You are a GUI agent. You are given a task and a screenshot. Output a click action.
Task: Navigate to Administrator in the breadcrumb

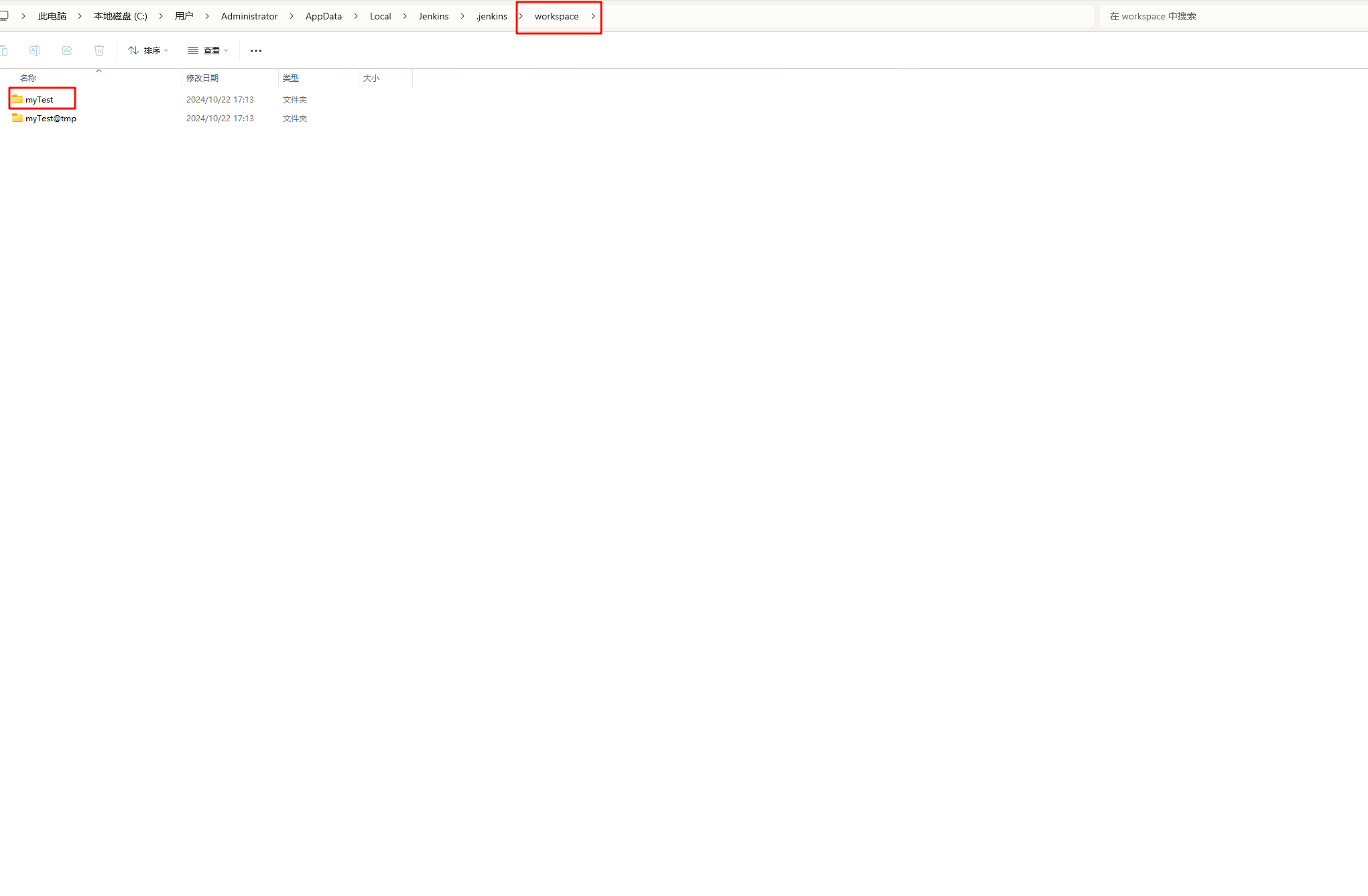coord(249,16)
